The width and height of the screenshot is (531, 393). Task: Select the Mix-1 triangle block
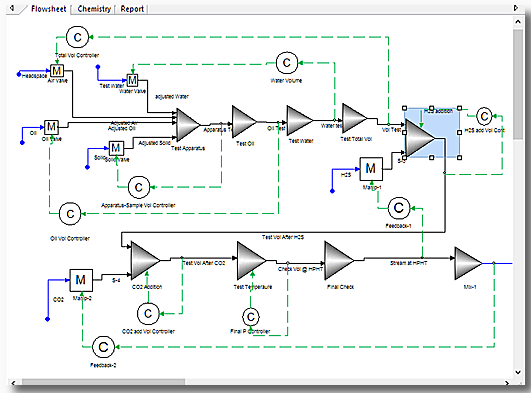point(468,263)
